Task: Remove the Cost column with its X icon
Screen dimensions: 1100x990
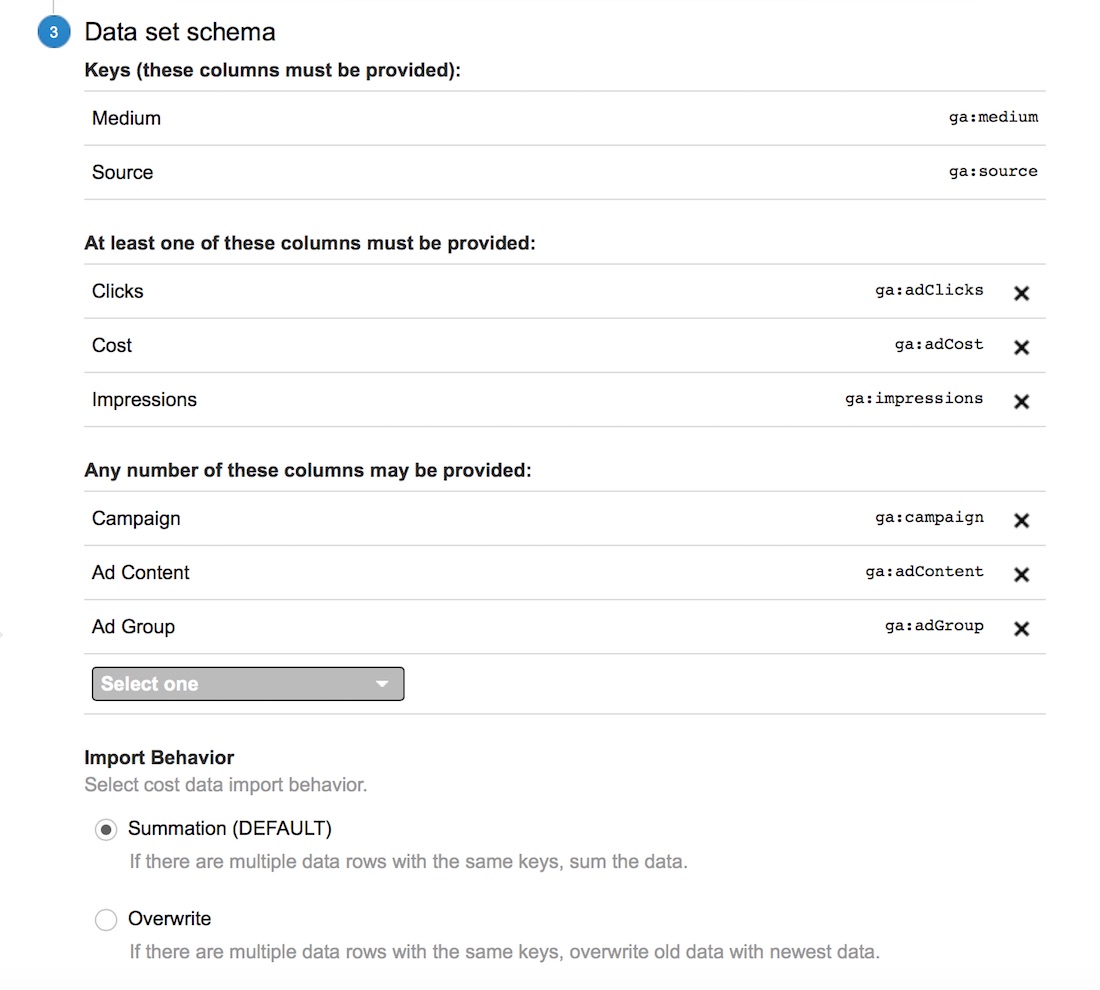Action: (x=1021, y=347)
